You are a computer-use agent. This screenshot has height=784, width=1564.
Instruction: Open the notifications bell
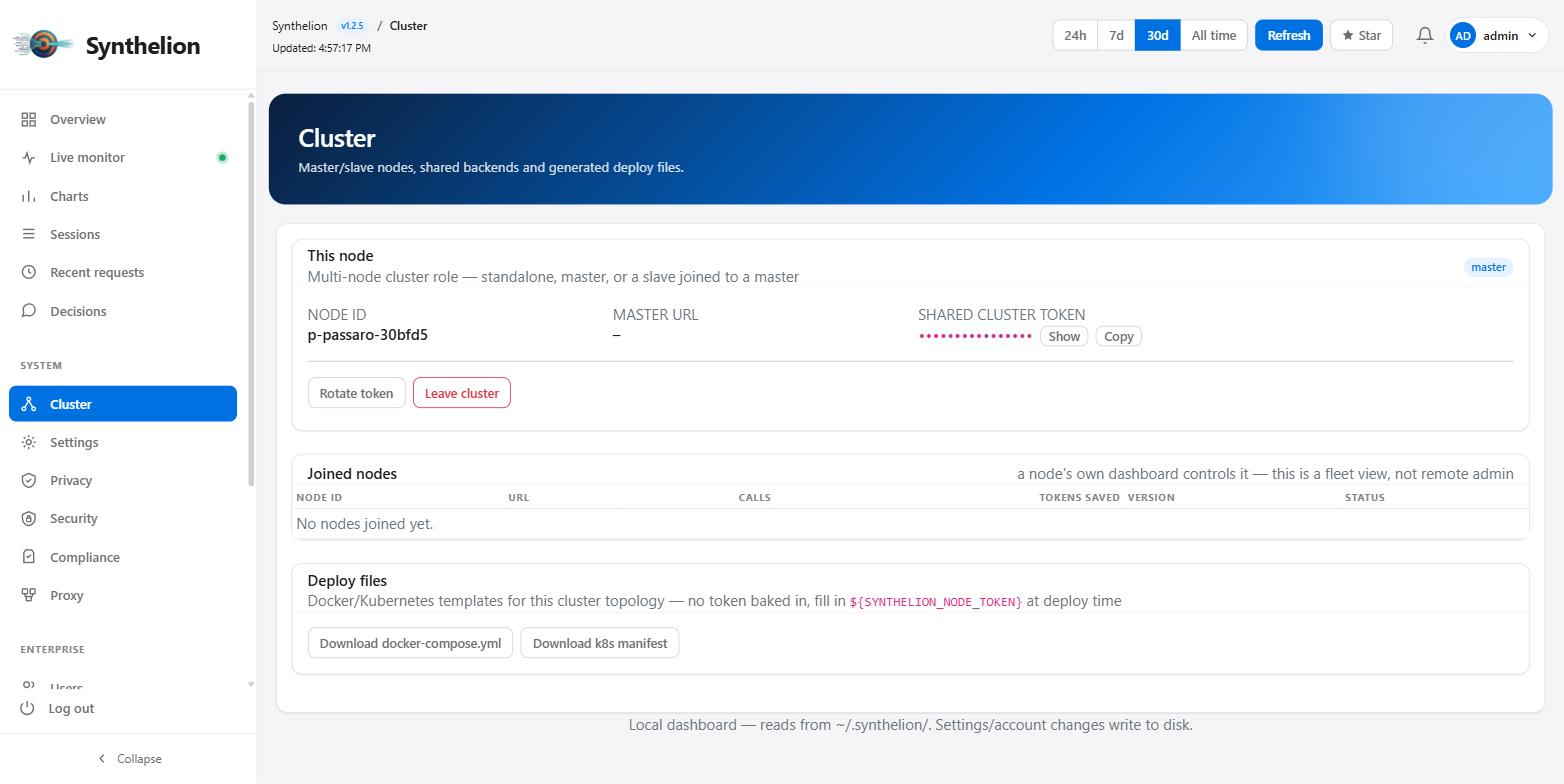tap(1425, 35)
